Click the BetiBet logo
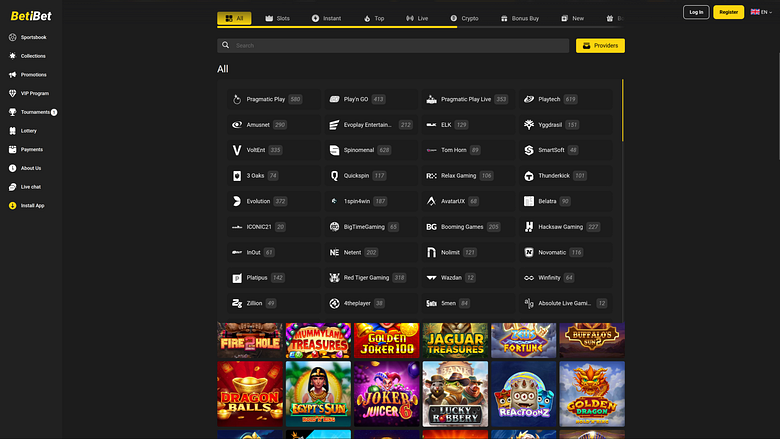 [31, 16]
